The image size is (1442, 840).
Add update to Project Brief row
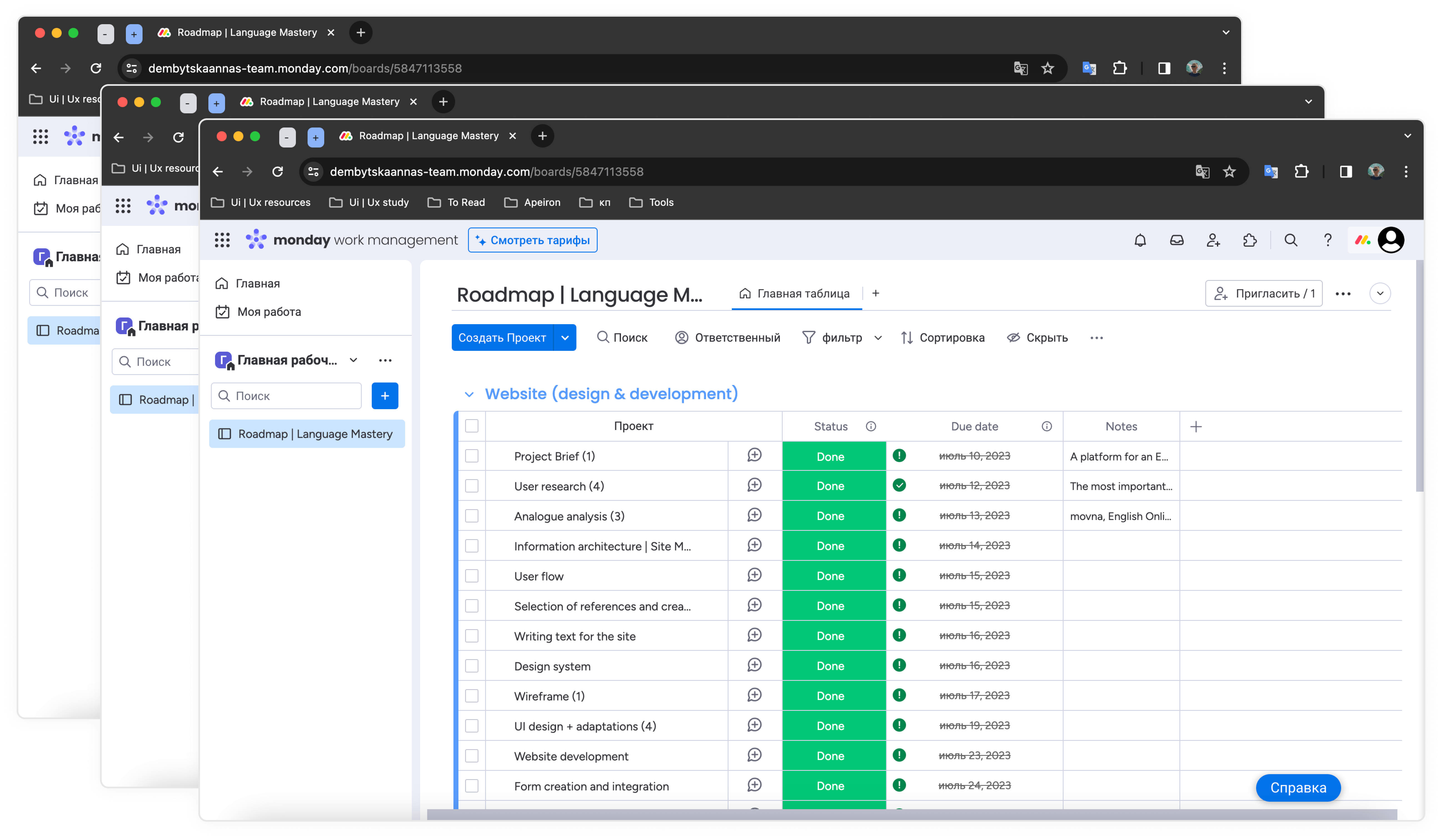[x=754, y=456]
